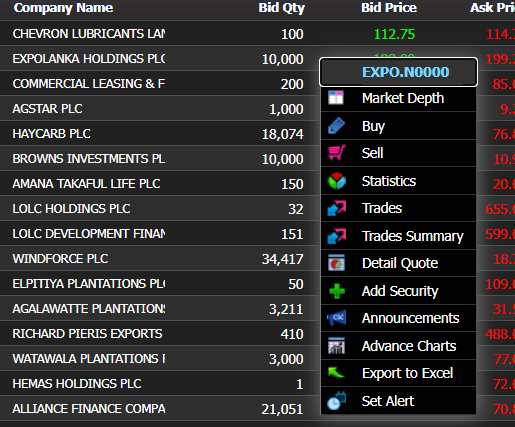Open Market Depth from context menu
The height and width of the screenshot is (427, 515).
pyautogui.click(x=398, y=98)
